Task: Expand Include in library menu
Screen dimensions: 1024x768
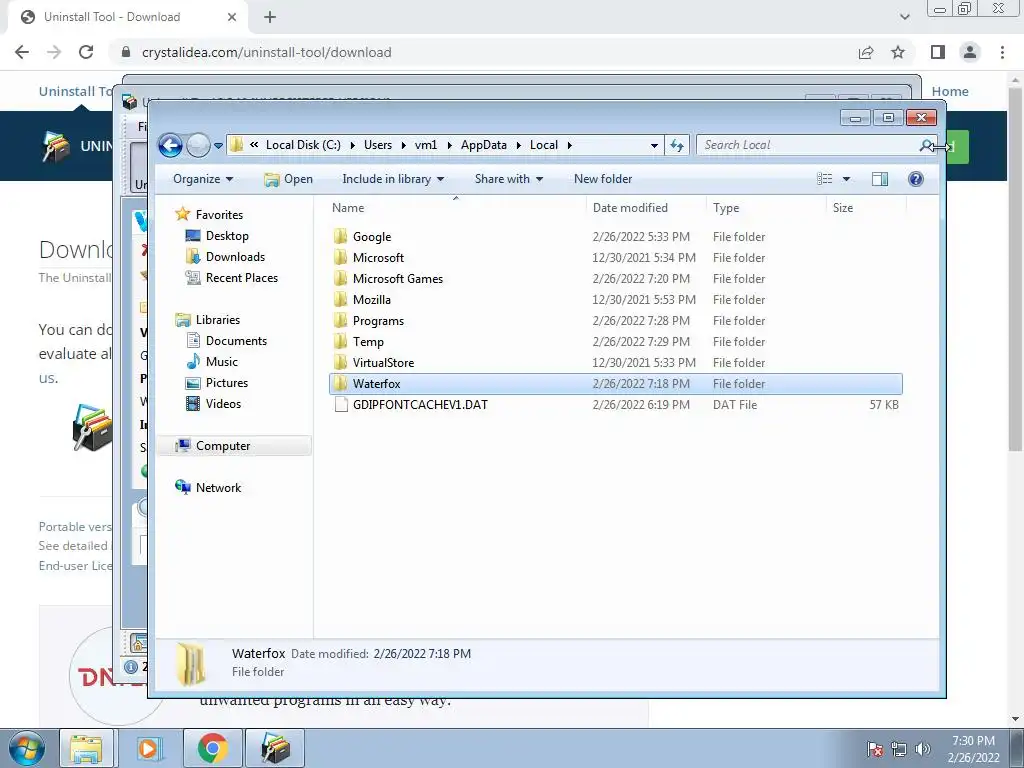Action: [393, 179]
